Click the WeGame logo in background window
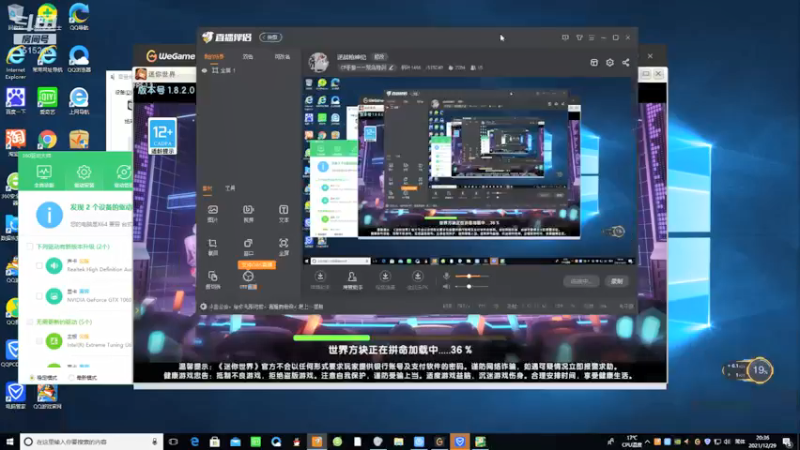Screen dimensions: 800x450 [x=170, y=56]
